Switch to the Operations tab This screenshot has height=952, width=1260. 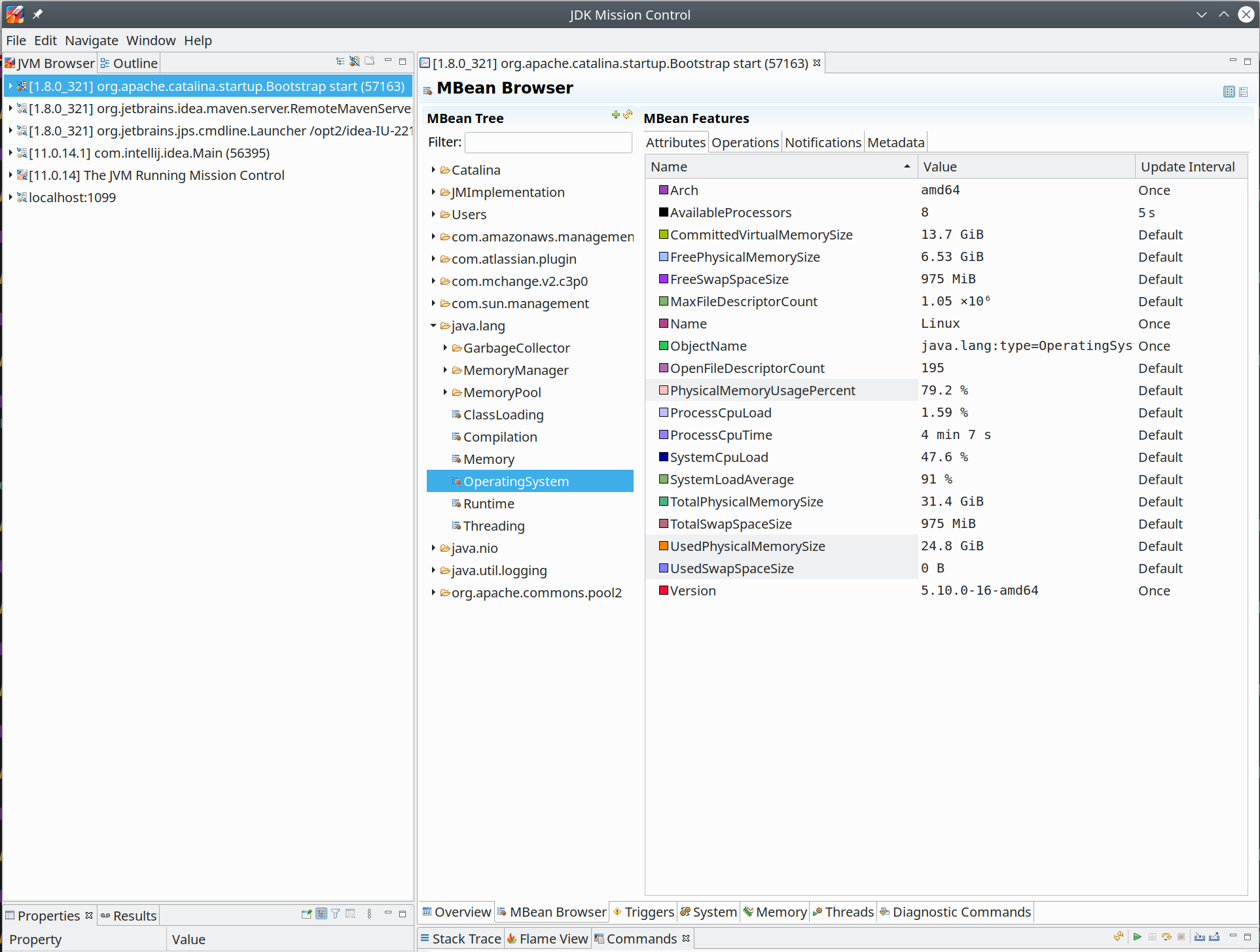[x=745, y=143]
